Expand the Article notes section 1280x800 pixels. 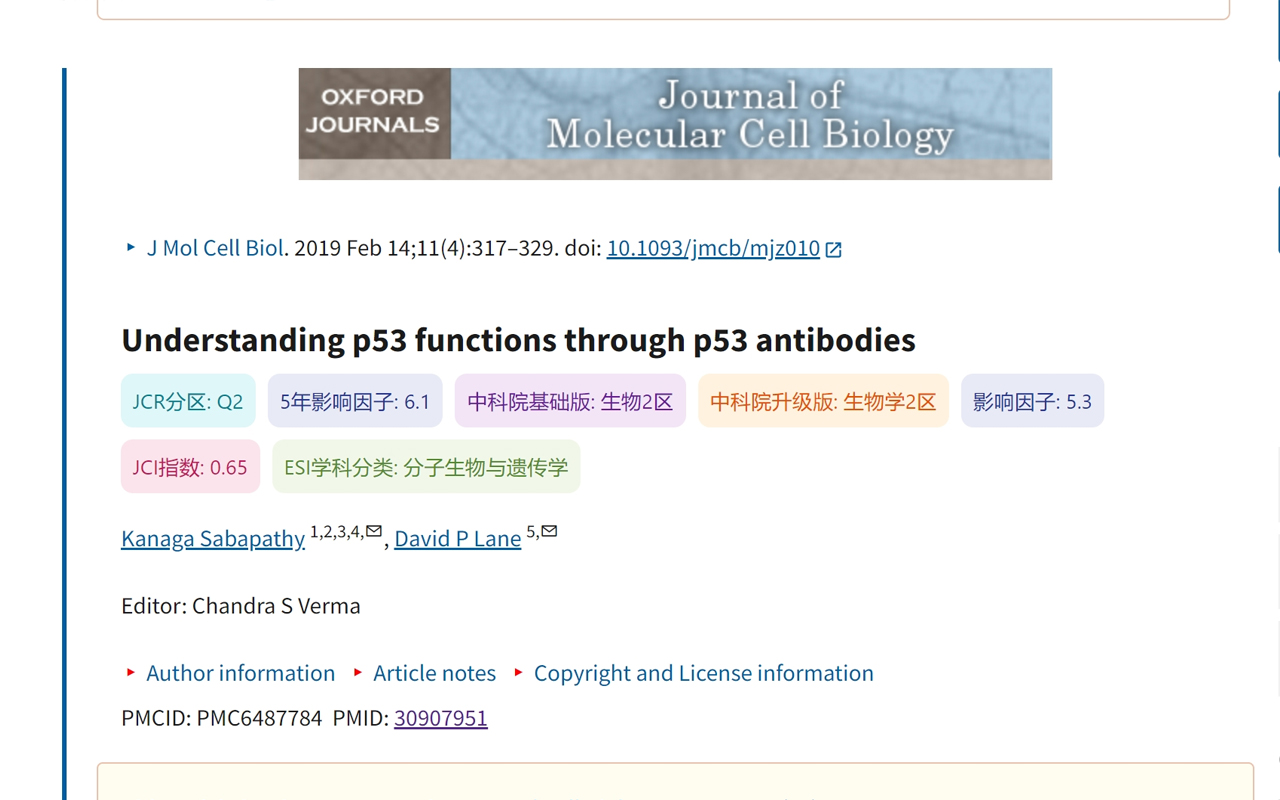pos(434,673)
